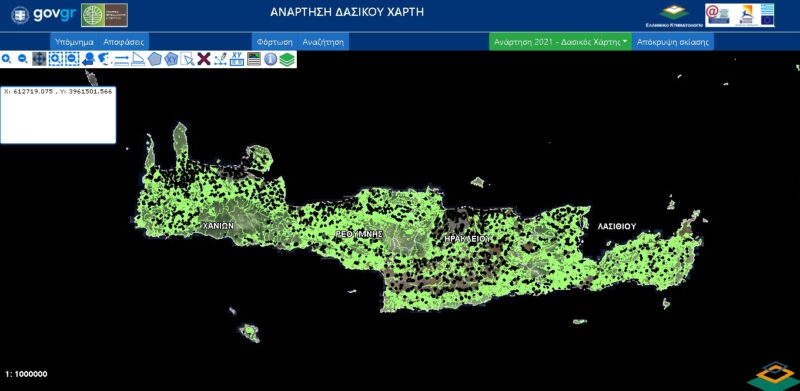Click the Φόρτωση menu item

(x=274, y=41)
